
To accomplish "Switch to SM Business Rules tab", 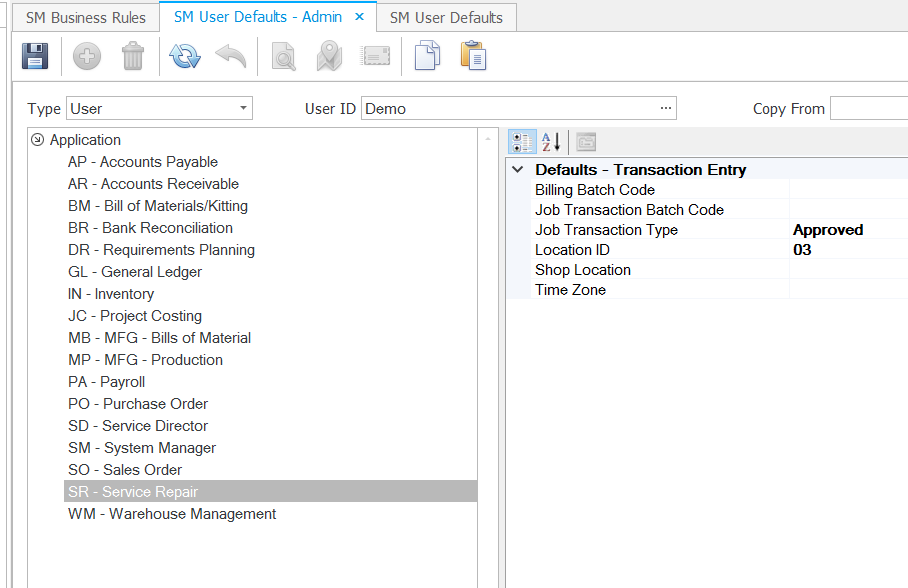I will pos(85,17).
